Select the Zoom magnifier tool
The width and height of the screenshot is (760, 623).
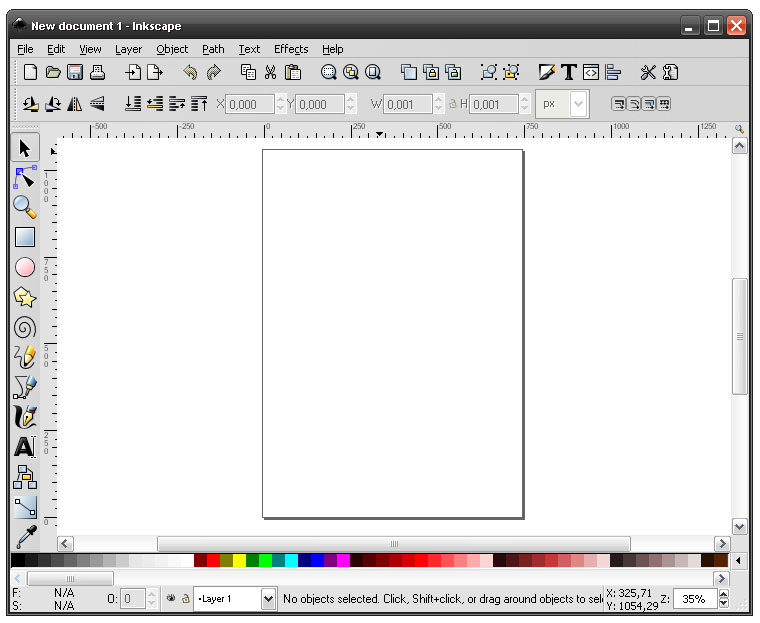tap(25, 207)
